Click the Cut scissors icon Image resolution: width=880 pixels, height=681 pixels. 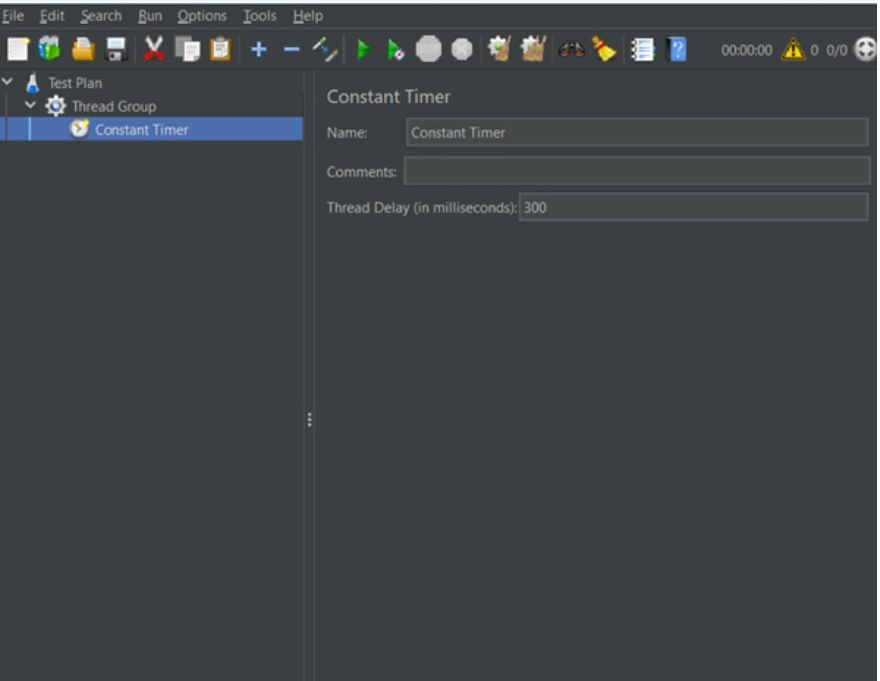[154, 49]
